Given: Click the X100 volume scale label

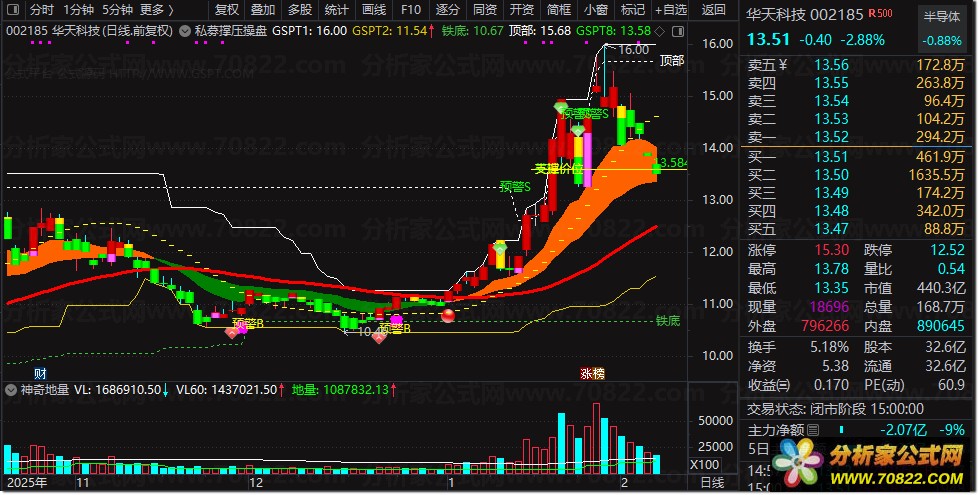Looking at the screenshot, I should (x=704, y=465).
